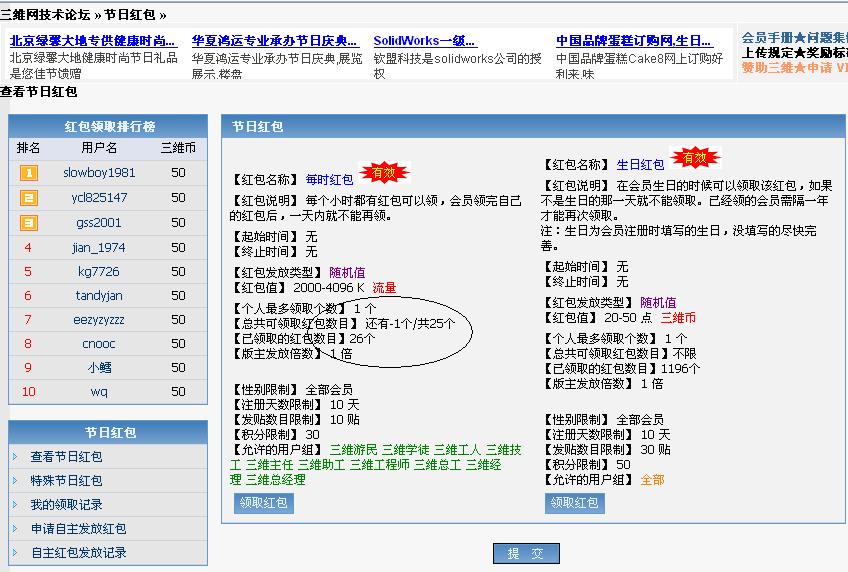The image size is (848, 572).
Task: Click the 排名 column header
Action: pyautogui.click(x=29, y=148)
